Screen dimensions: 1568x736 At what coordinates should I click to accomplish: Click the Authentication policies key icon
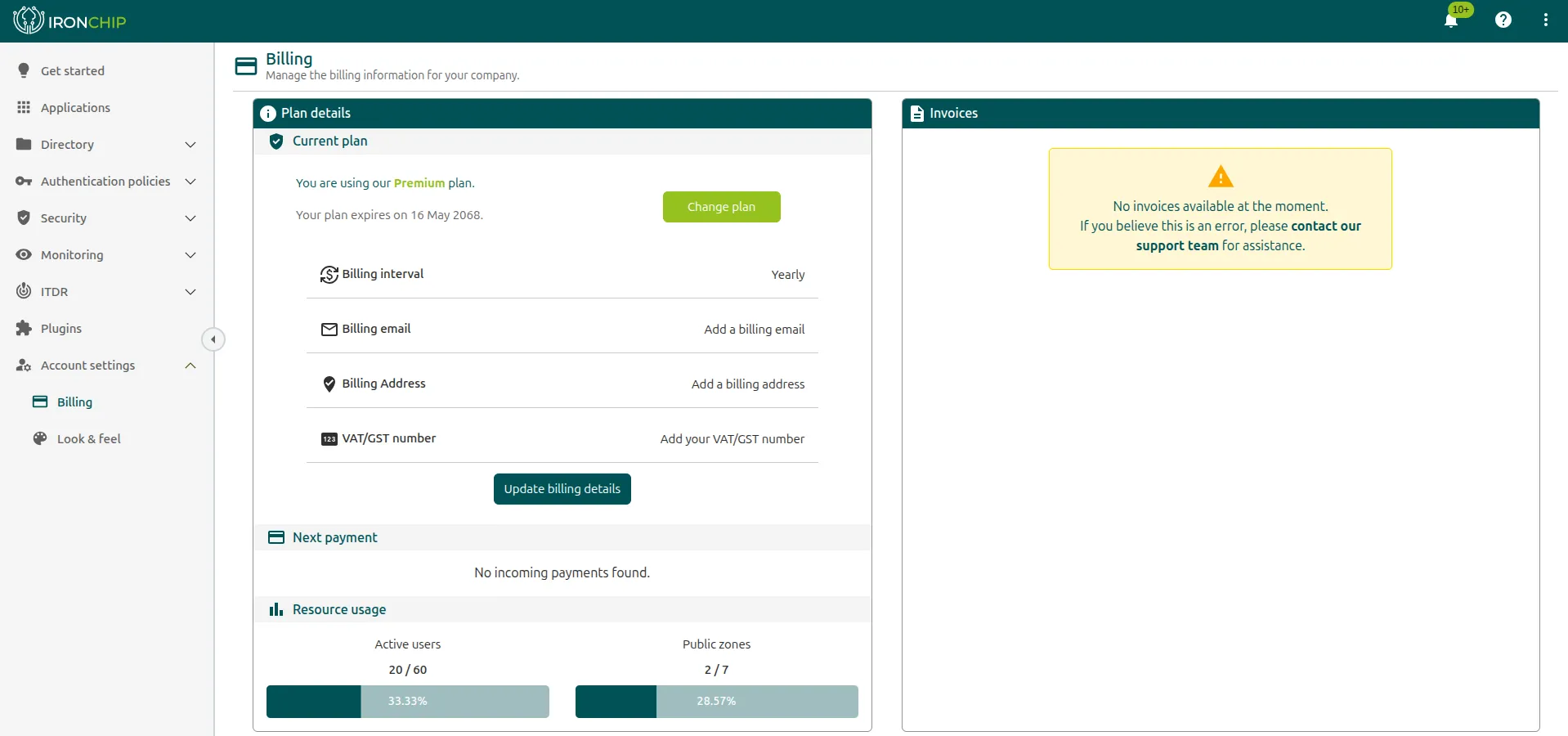pyautogui.click(x=24, y=181)
